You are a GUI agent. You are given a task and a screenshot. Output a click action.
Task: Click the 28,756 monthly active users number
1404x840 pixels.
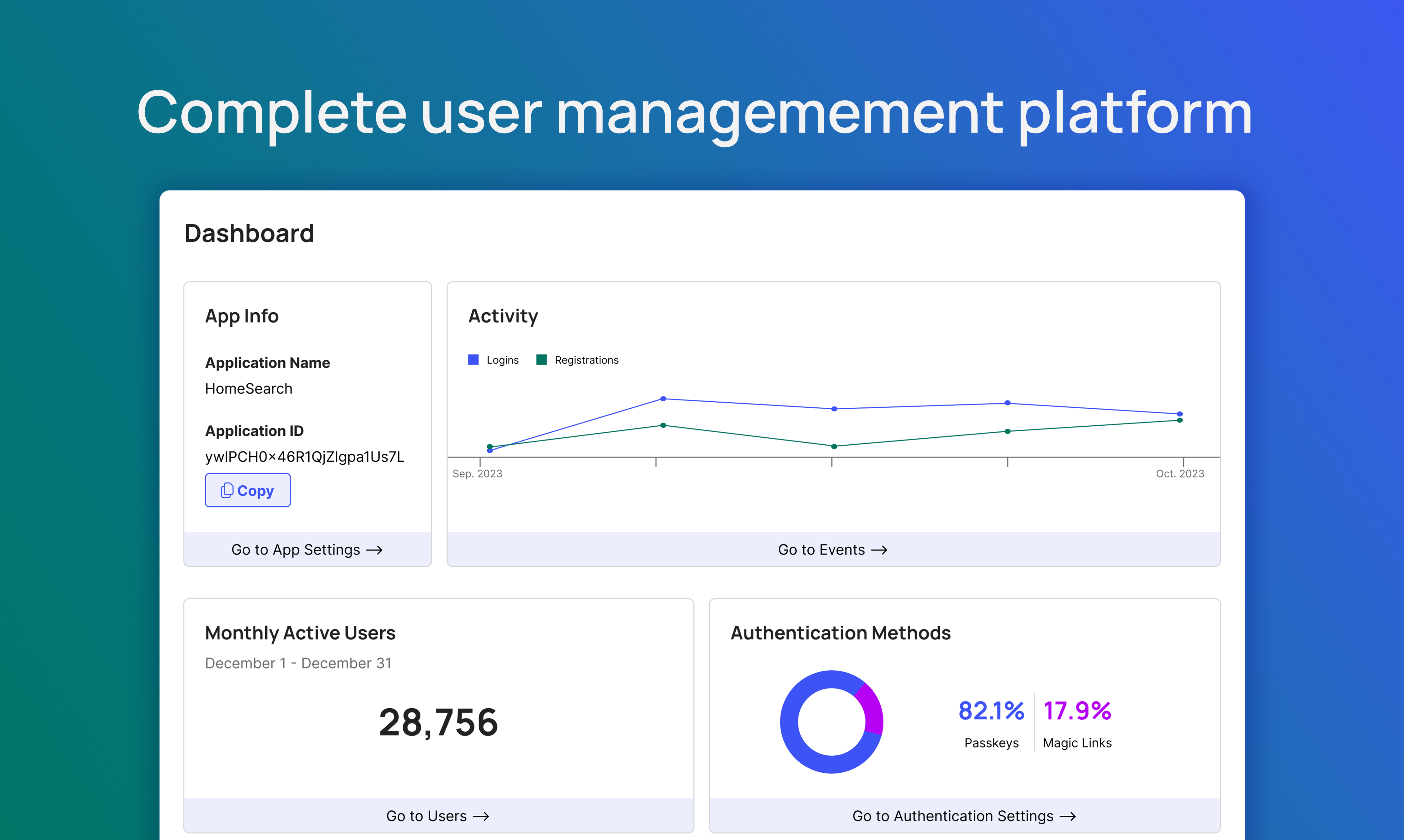[438, 723]
